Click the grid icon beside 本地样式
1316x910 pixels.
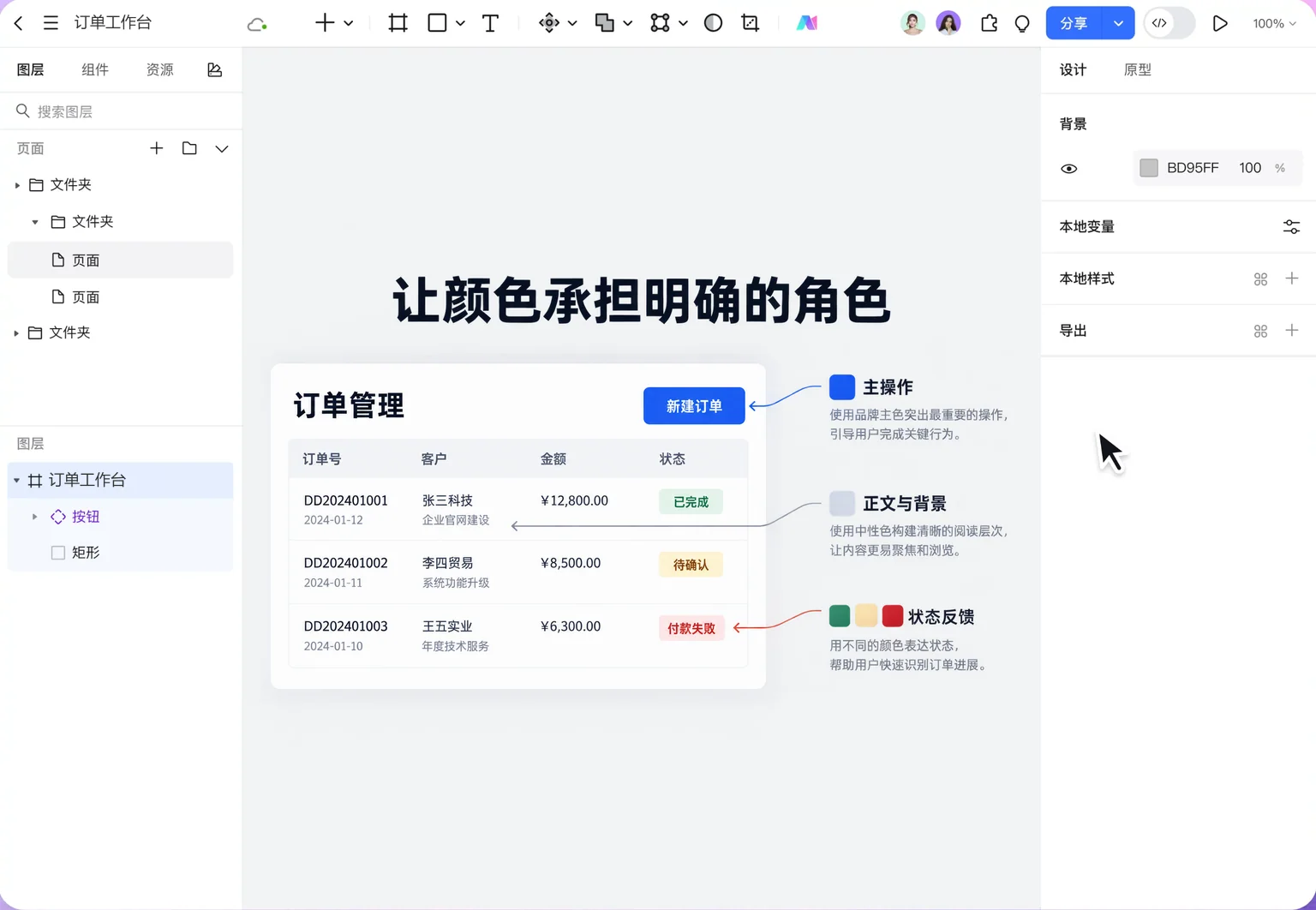click(x=1260, y=279)
